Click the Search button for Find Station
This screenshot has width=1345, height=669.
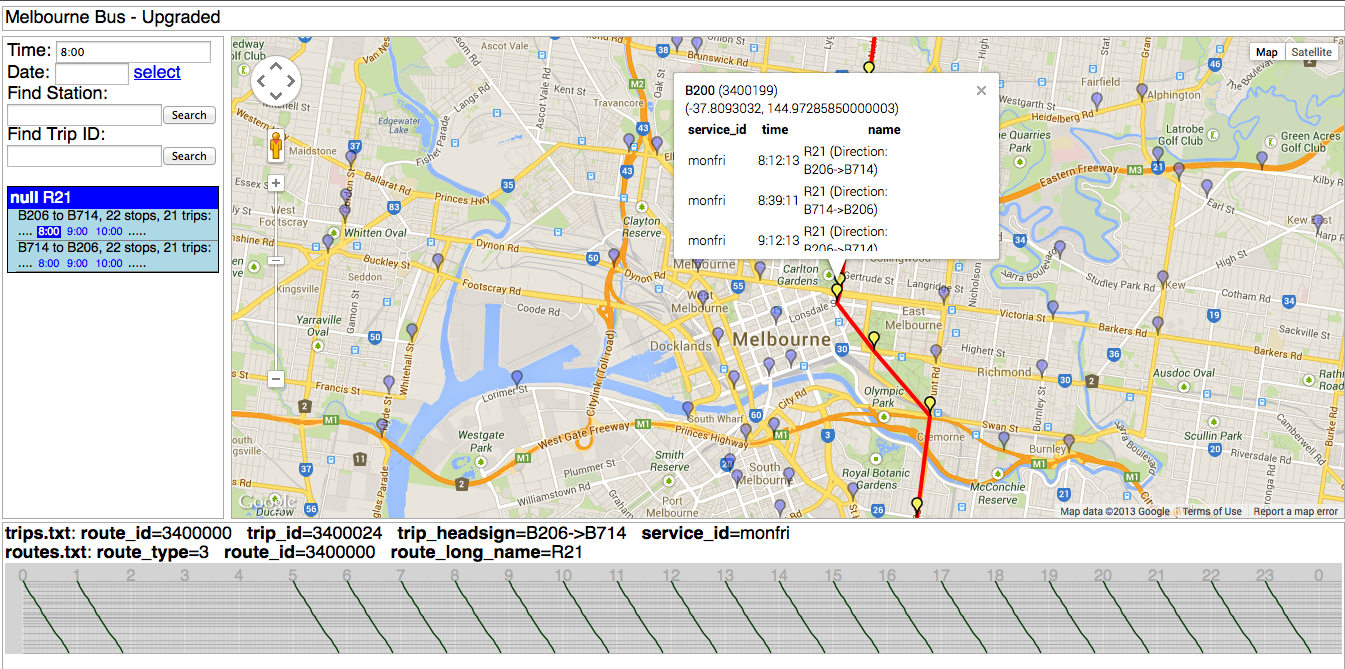point(189,115)
